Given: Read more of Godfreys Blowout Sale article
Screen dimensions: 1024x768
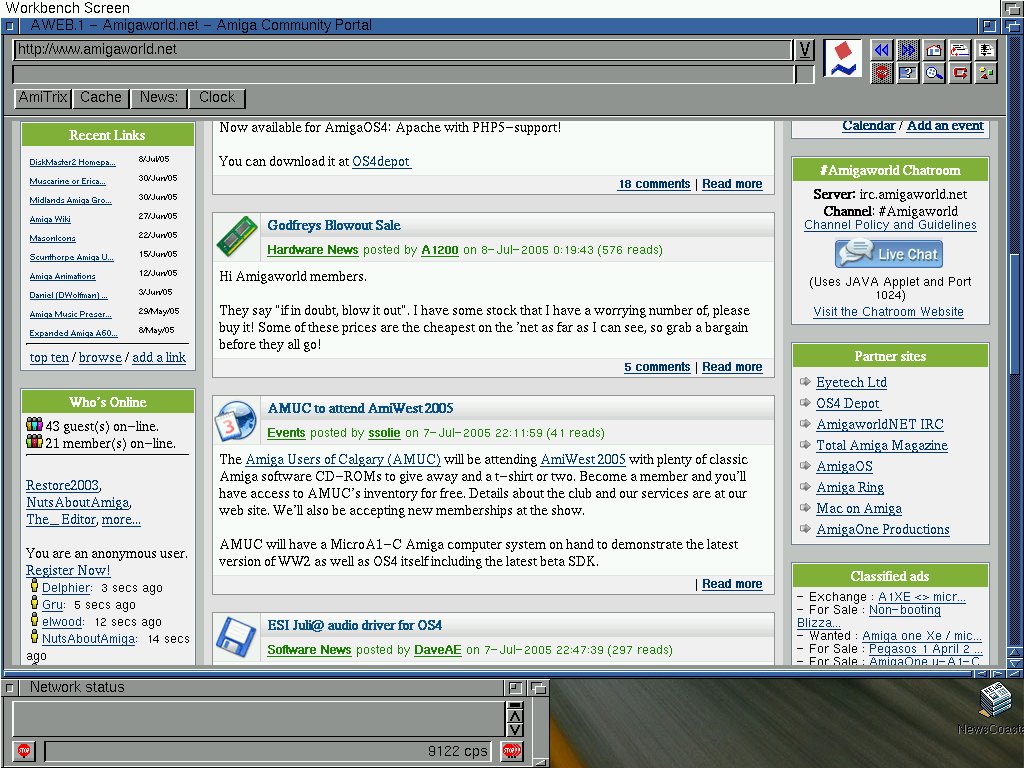Looking at the screenshot, I should (732, 367).
